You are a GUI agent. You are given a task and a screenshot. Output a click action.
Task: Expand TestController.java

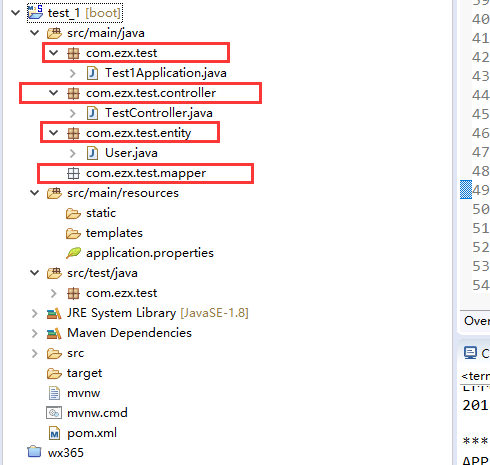[x=72, y=113]
